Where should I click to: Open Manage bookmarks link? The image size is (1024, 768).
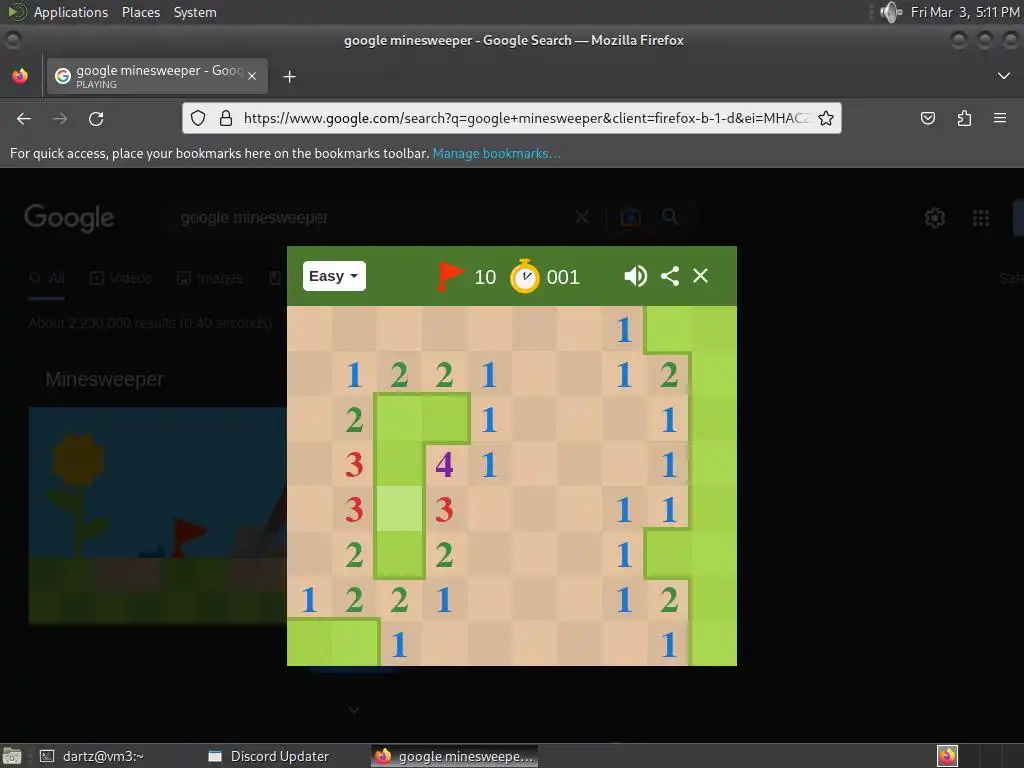(496, 153)
